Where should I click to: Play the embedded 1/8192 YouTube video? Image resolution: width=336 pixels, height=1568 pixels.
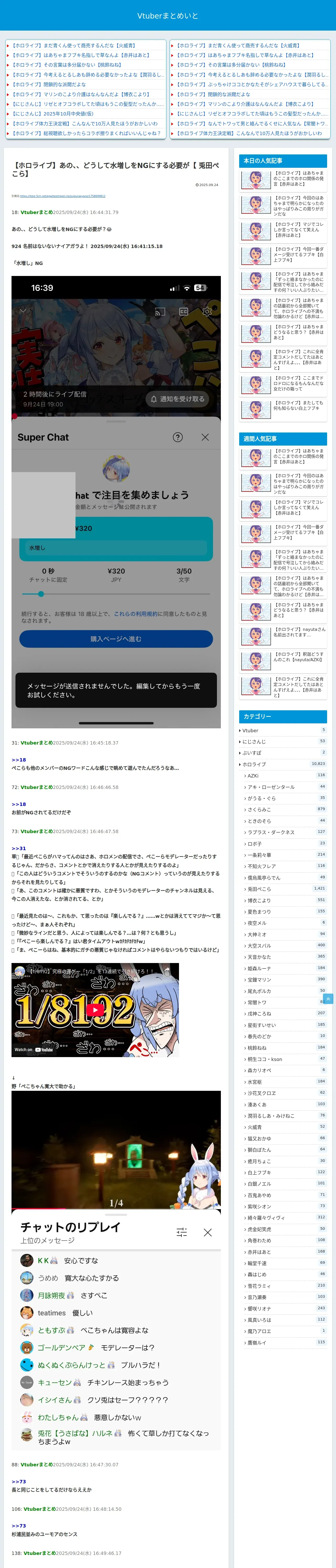tap(95, 1010)
